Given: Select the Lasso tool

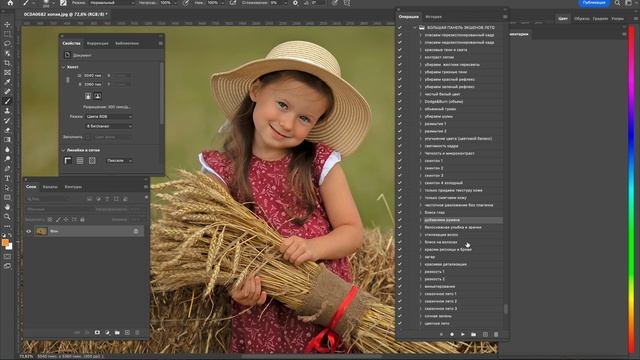Looking at the screenshot, I should pyautogui.click(x=7, y=44).
